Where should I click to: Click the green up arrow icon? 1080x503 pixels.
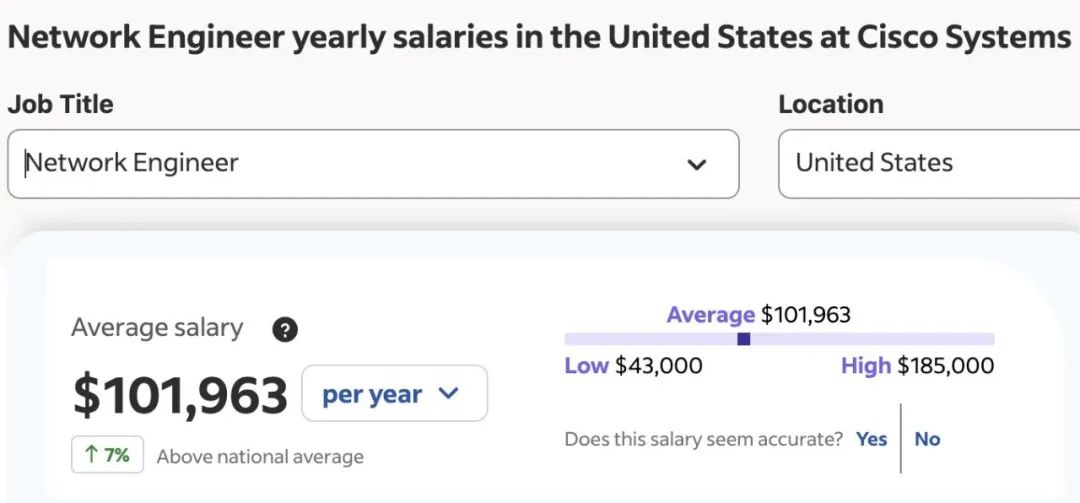click(x=90, y=455)
